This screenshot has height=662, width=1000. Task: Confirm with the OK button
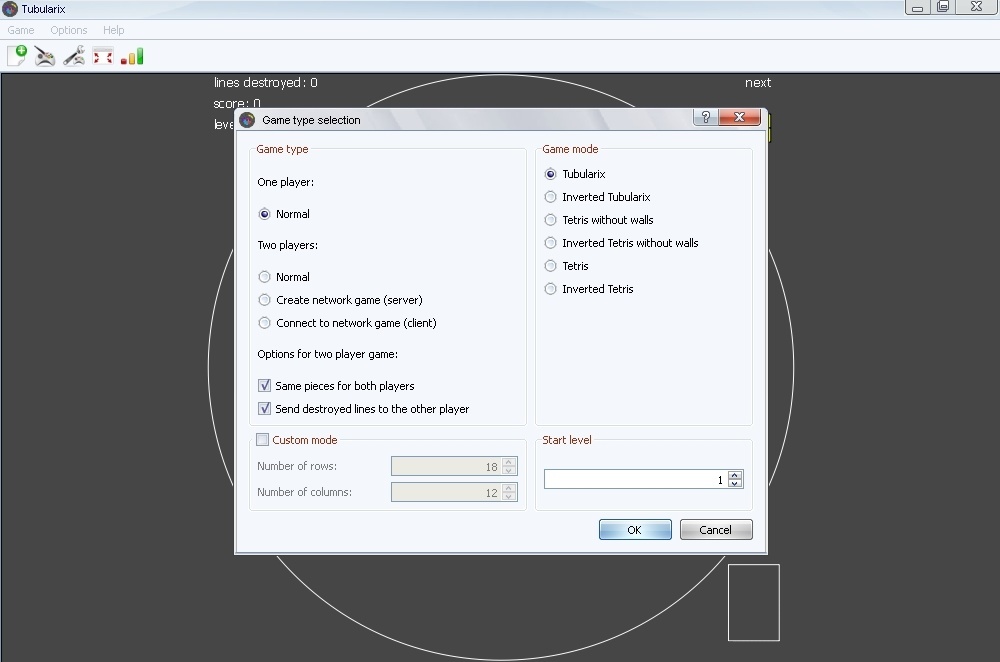(635, 529)
